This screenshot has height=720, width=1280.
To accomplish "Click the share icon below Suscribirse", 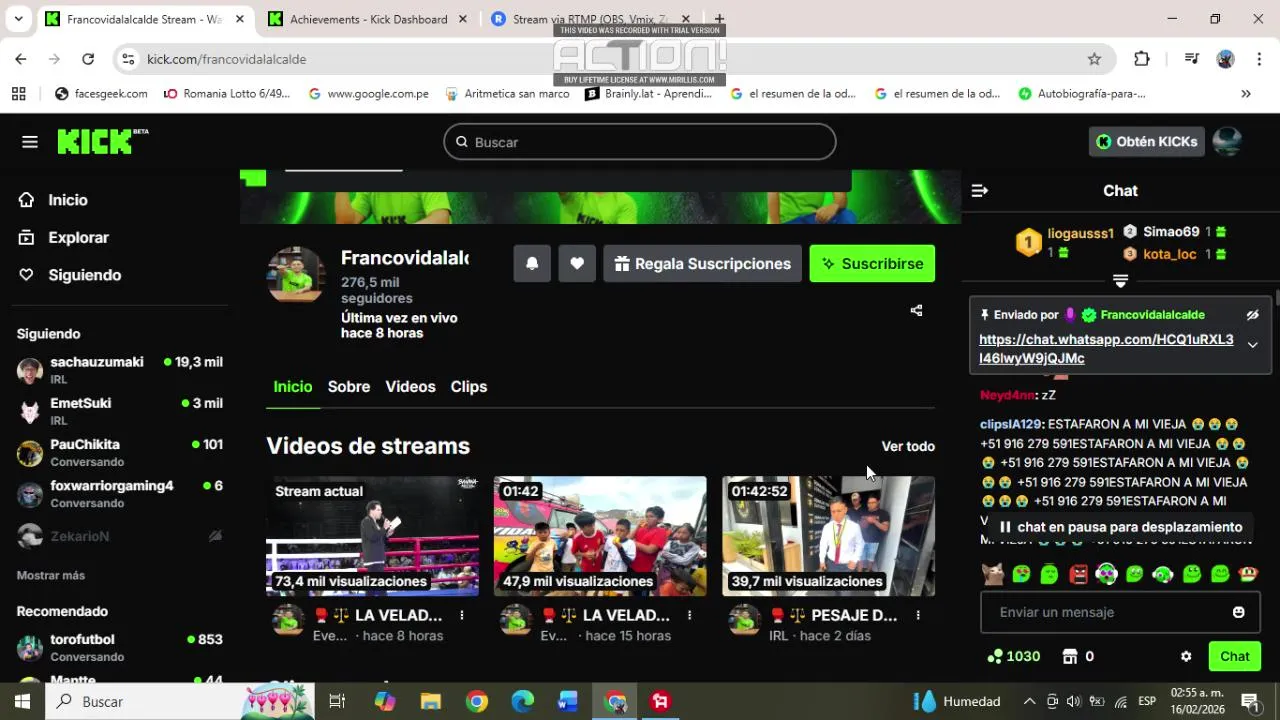I will 916,310.
